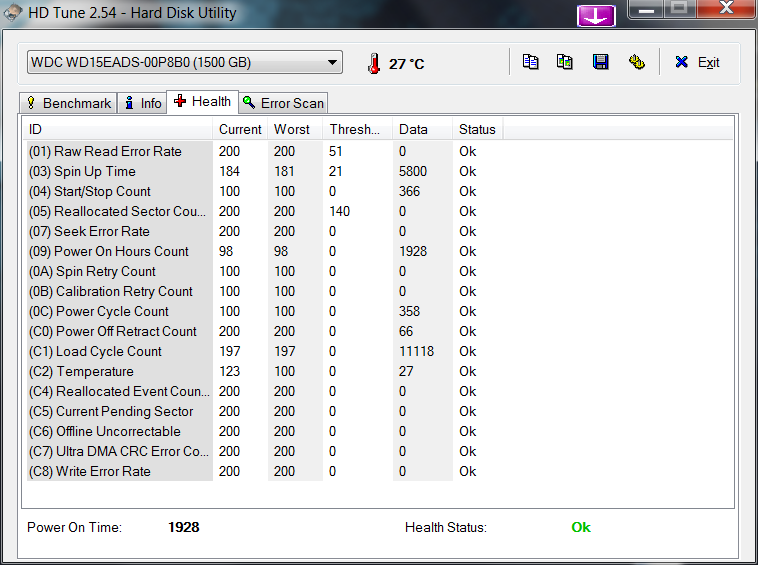
Task: Click the save screenshot floppy disk icon
Action: coord(600,62)
